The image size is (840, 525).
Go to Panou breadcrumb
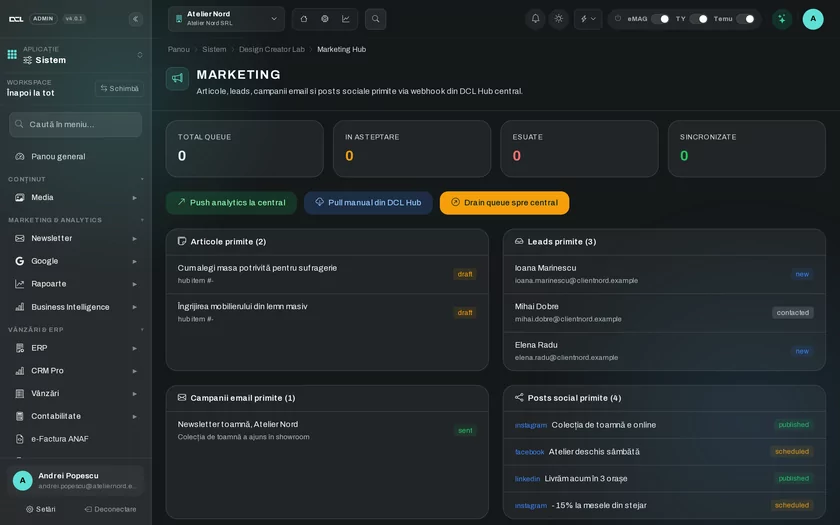click(178, 49)
